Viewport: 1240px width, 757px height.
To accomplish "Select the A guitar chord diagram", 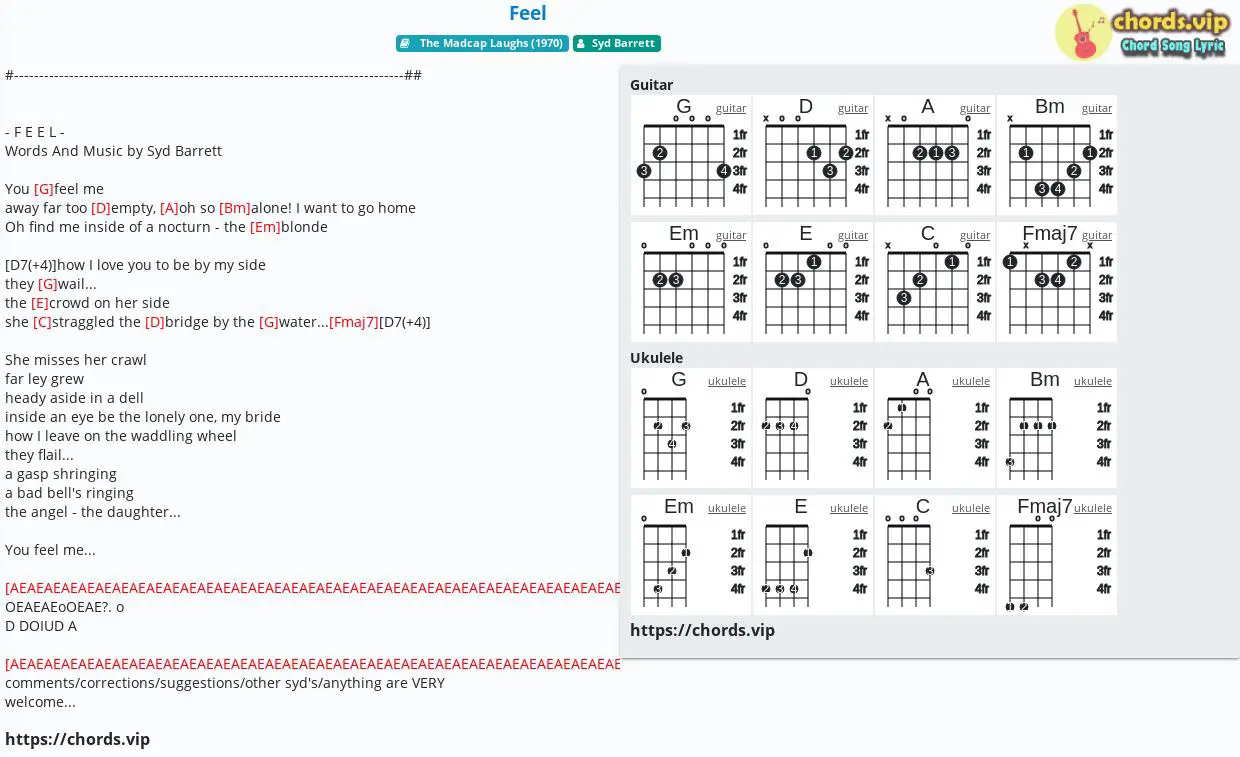I will click(935, 155).
